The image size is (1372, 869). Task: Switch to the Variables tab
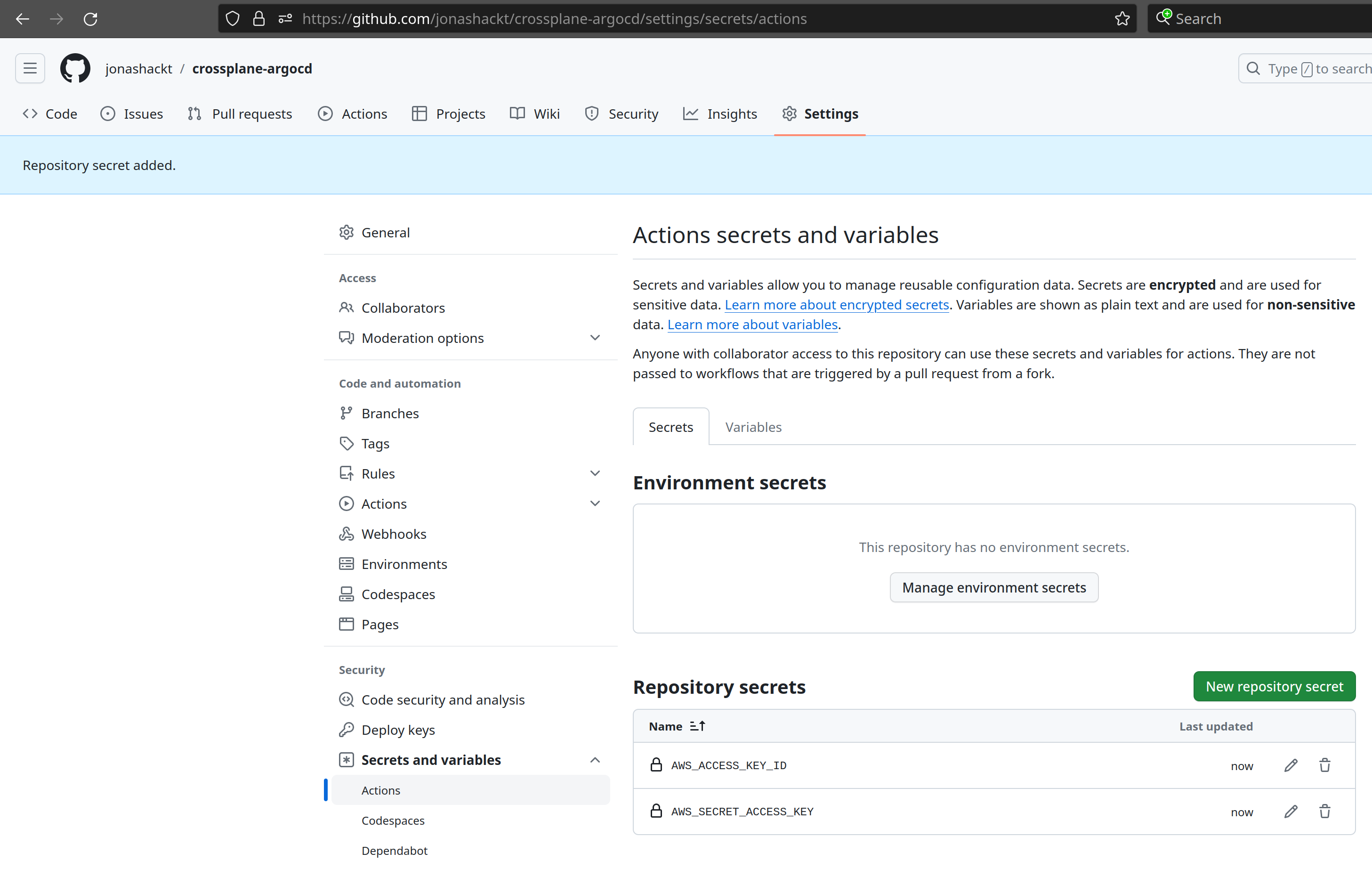click(753, 427)
